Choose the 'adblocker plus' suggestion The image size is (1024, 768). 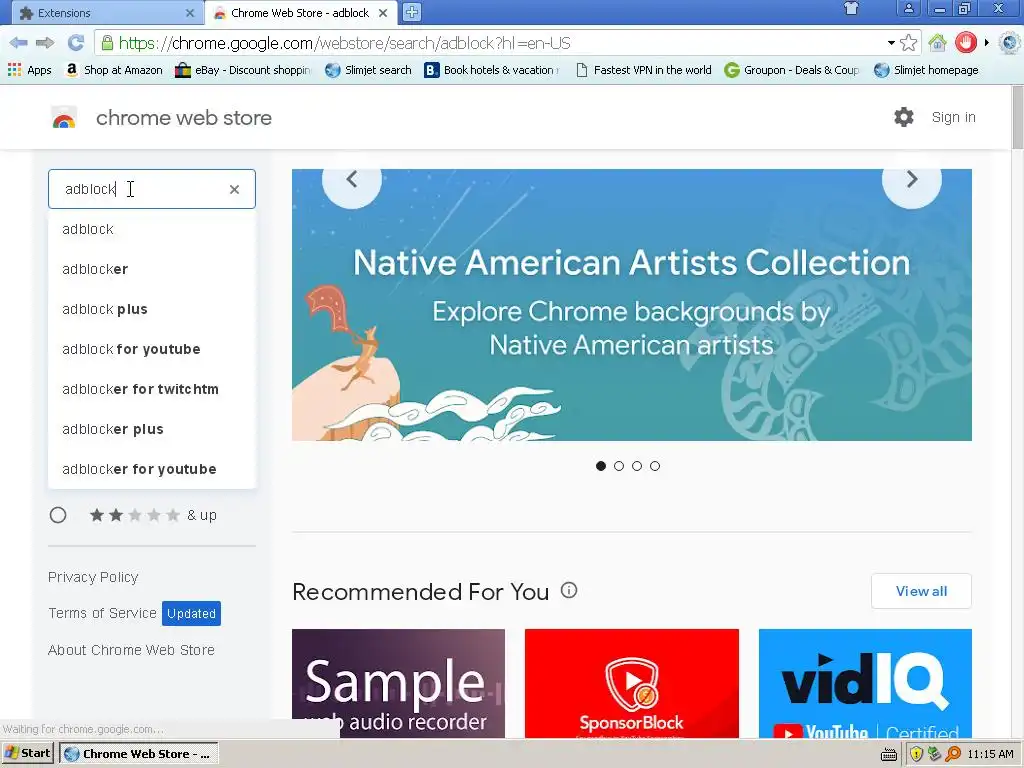click(x=152, y=429)
